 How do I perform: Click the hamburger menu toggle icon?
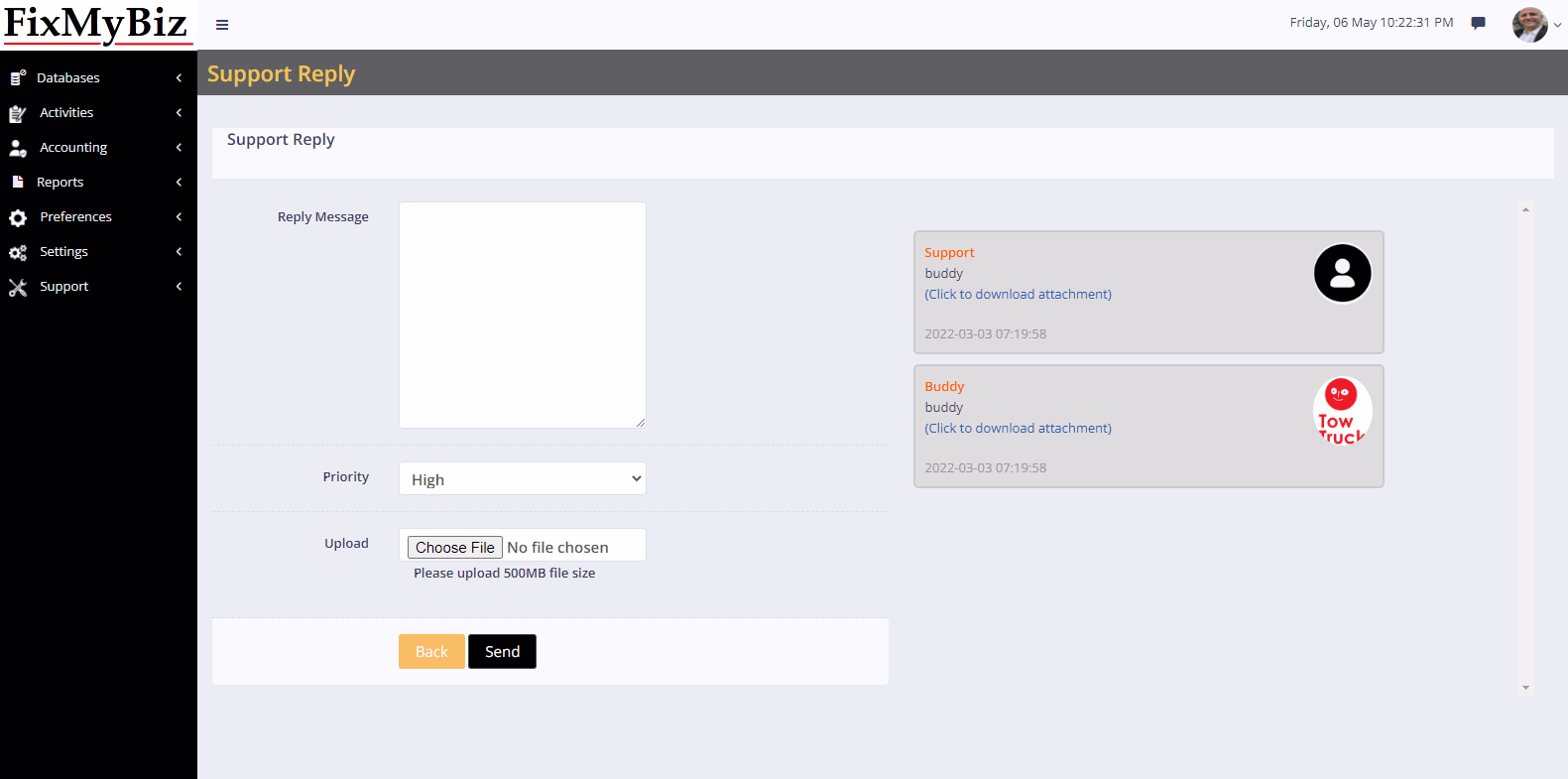point(222,25)
